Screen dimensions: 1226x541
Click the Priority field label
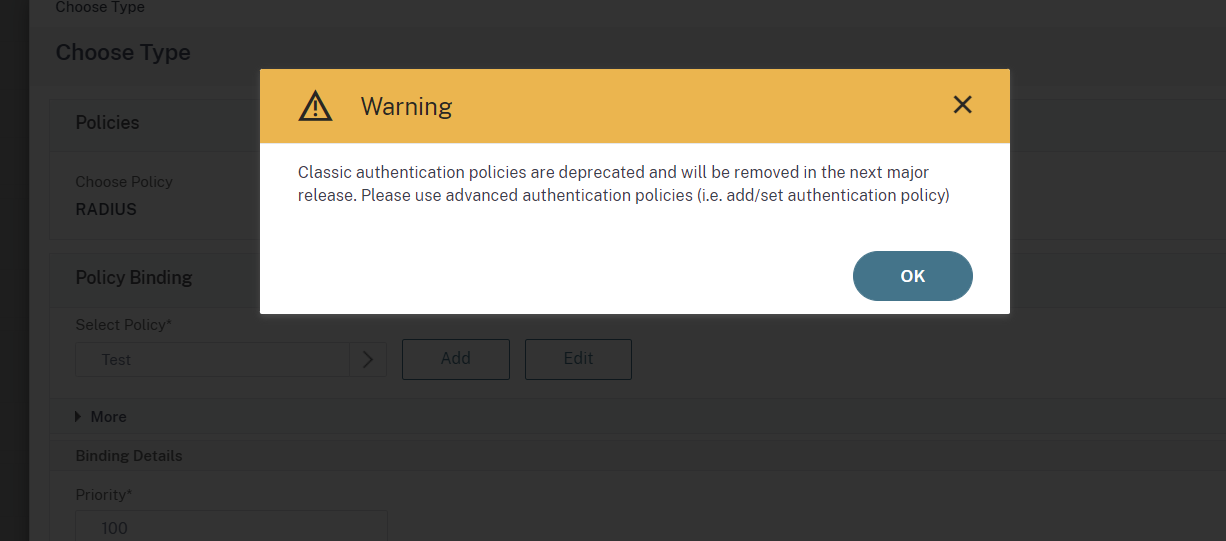(x=102, y=495)
